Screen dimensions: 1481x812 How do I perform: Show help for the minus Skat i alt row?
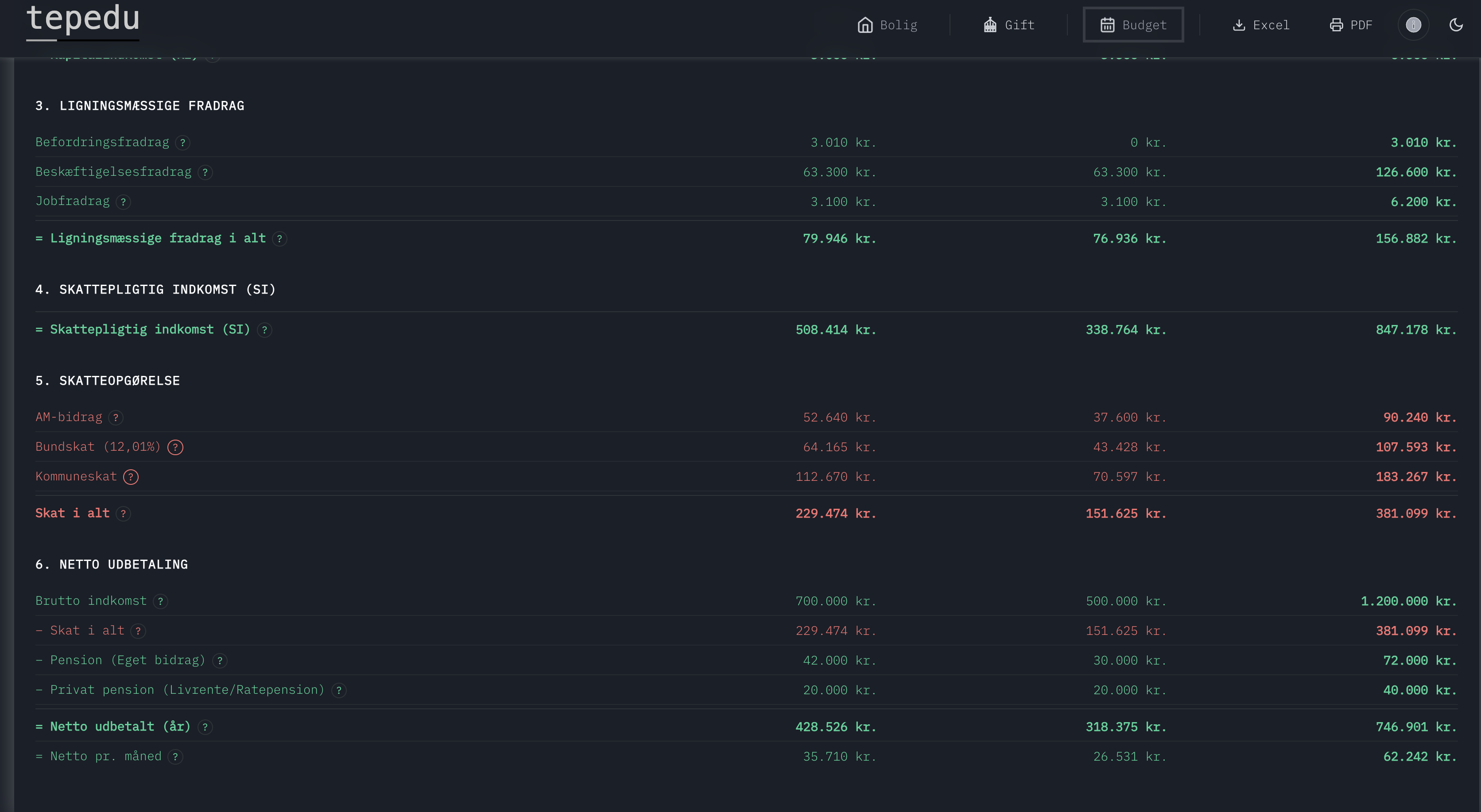(x=138, y=631)
